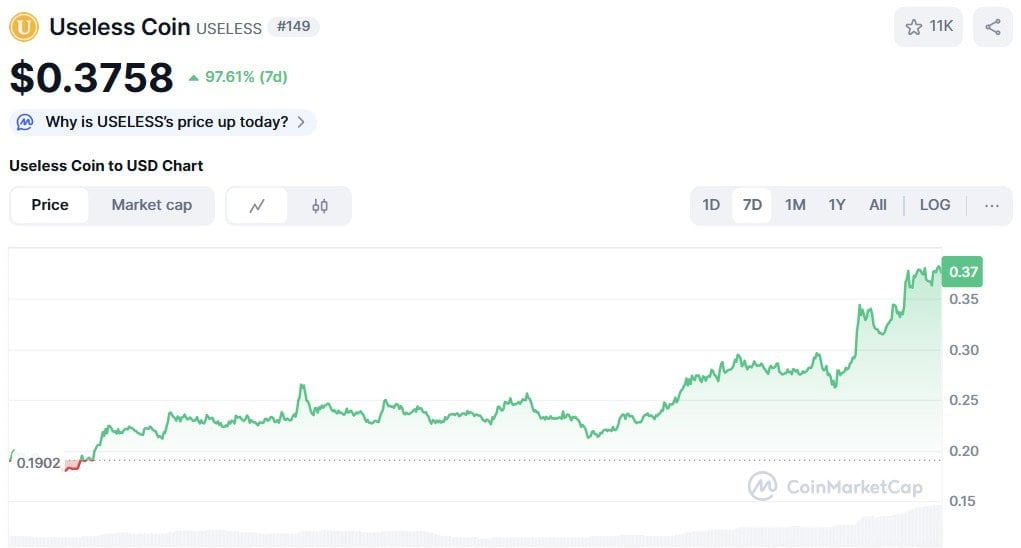Click the CoinMarketCap watermark logo
1021x548 pixels.
point(763,487)
